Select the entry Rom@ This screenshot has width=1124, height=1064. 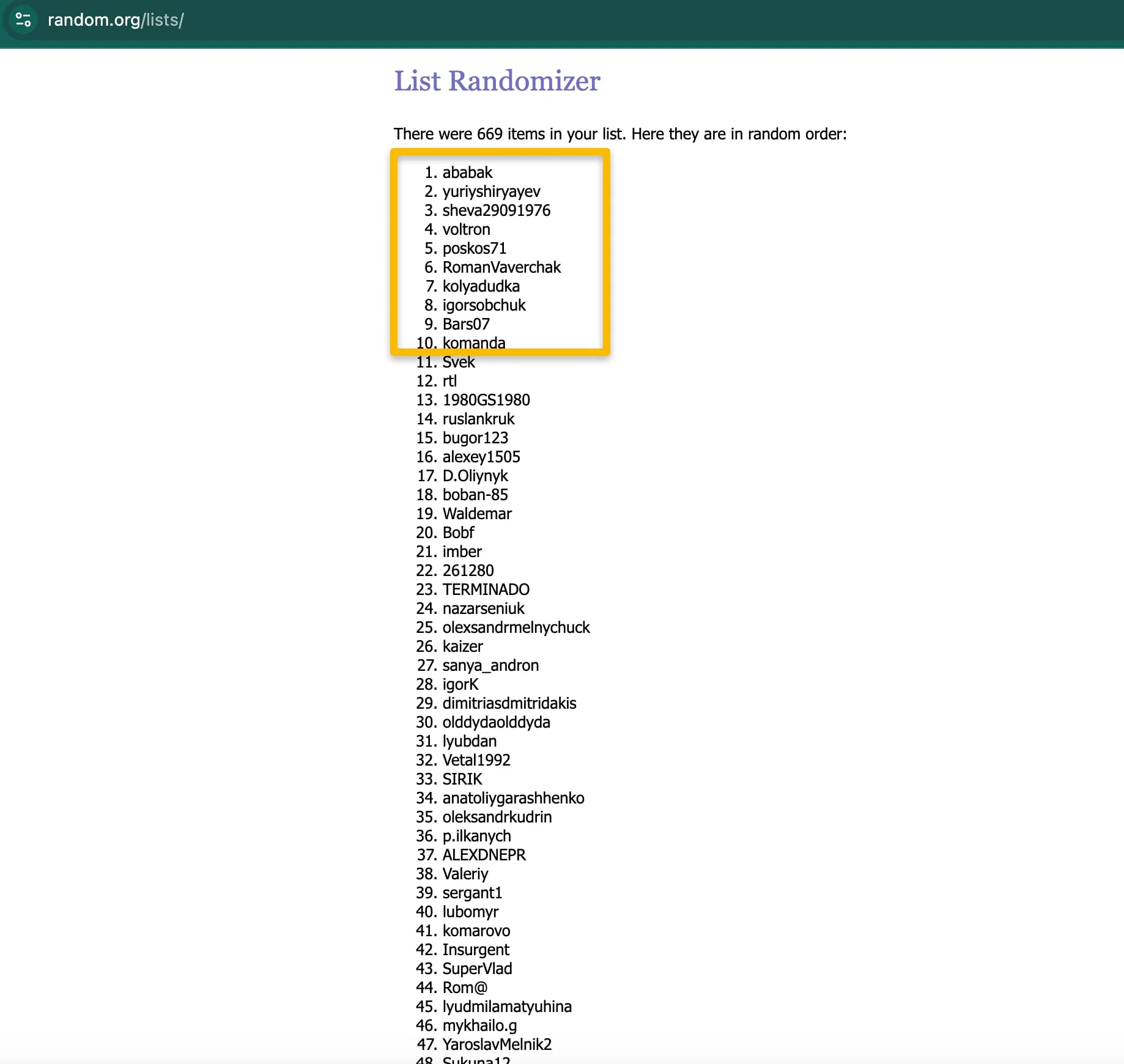465,988
